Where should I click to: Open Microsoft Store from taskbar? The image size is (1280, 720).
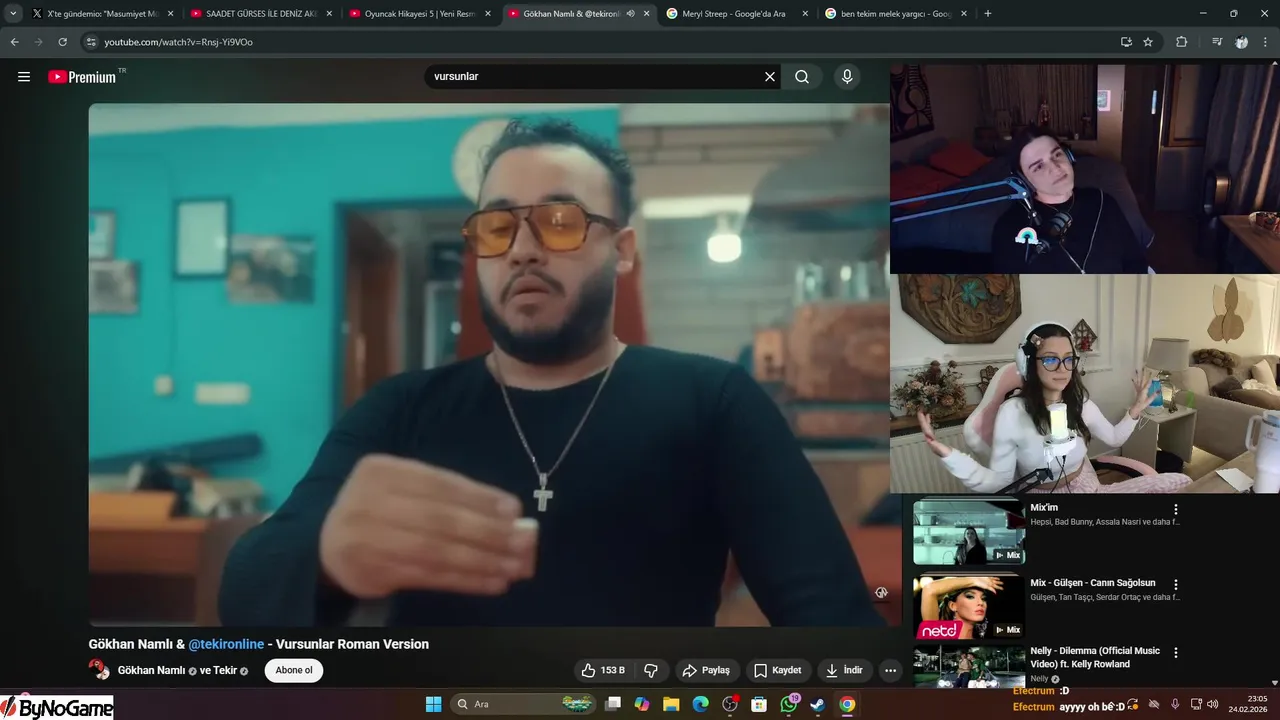click(x=759, y=704)
